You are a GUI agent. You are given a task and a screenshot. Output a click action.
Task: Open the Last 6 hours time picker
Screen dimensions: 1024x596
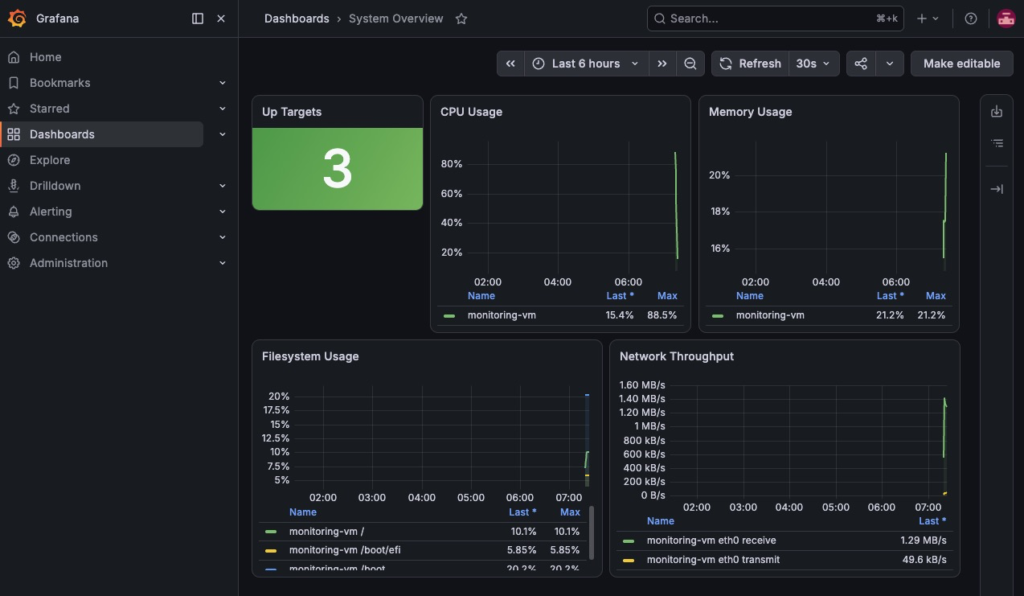click(586, 63)
